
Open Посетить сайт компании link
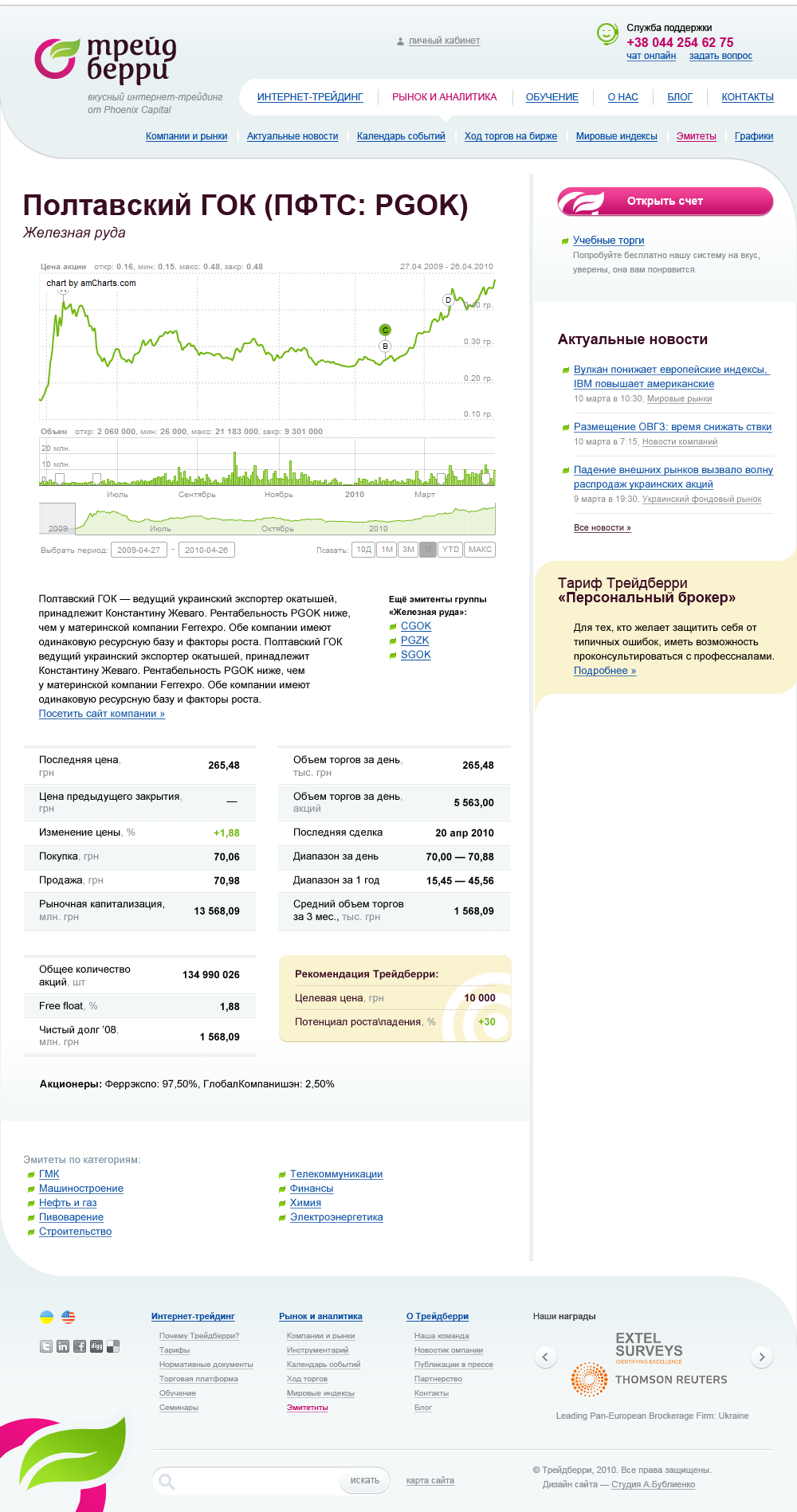102,714
